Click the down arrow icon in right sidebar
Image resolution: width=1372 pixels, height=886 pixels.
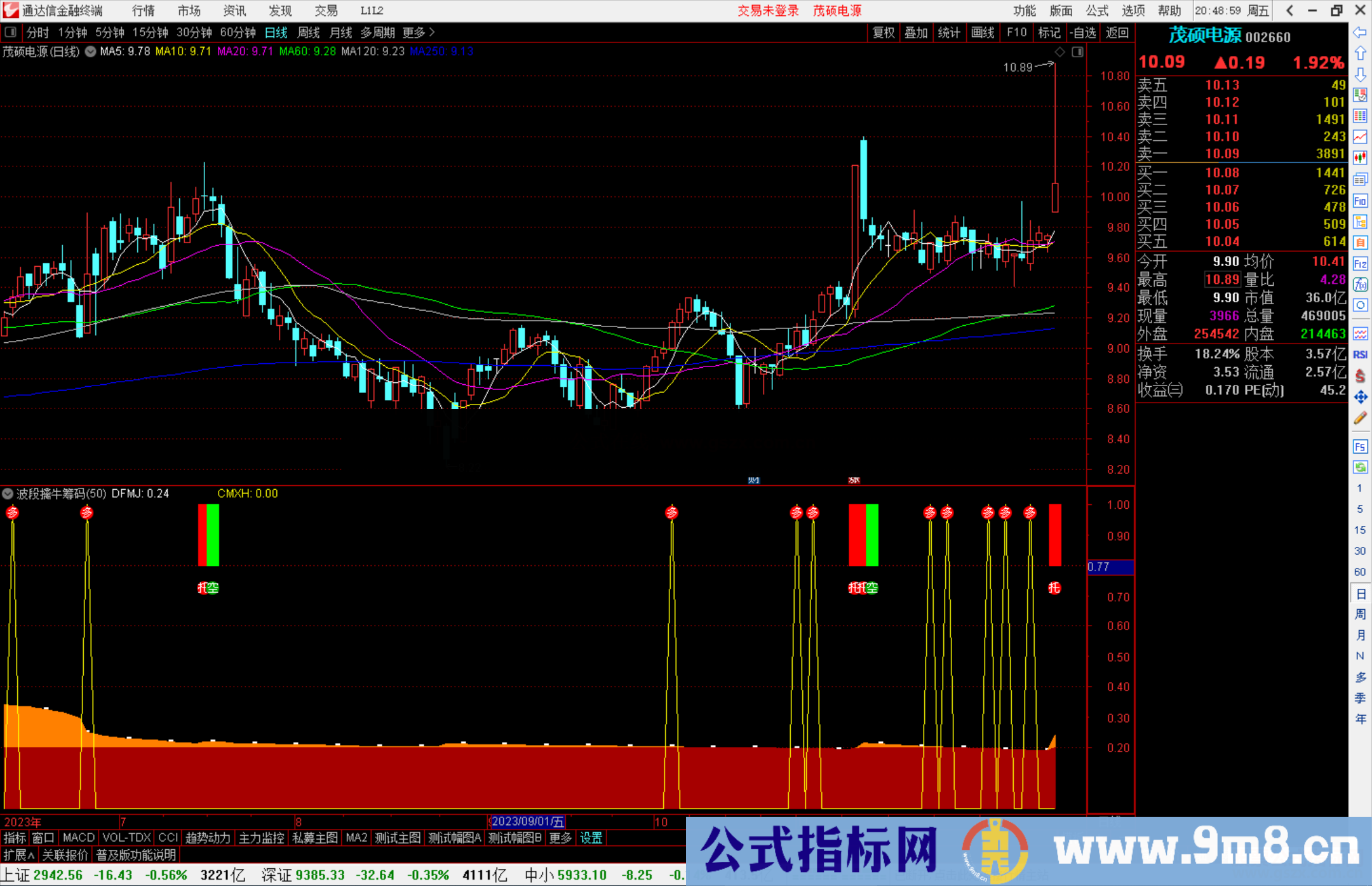point(1360,74)
